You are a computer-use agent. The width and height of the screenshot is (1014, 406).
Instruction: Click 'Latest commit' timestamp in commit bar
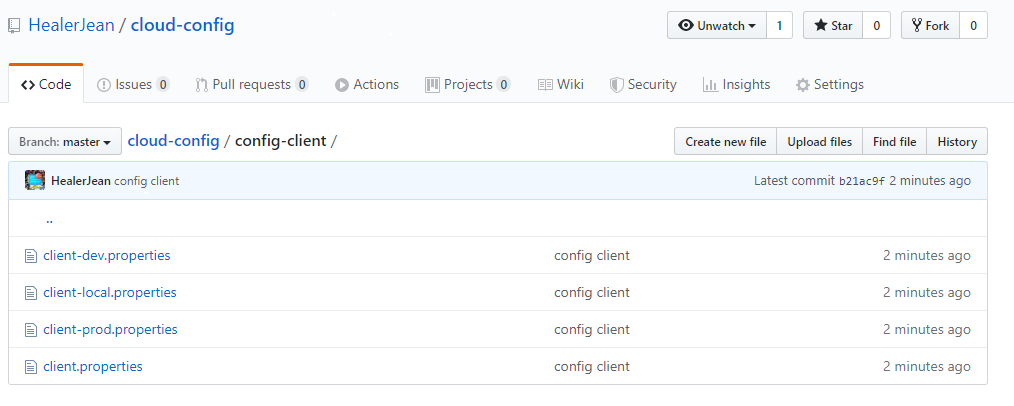[930, 181]
